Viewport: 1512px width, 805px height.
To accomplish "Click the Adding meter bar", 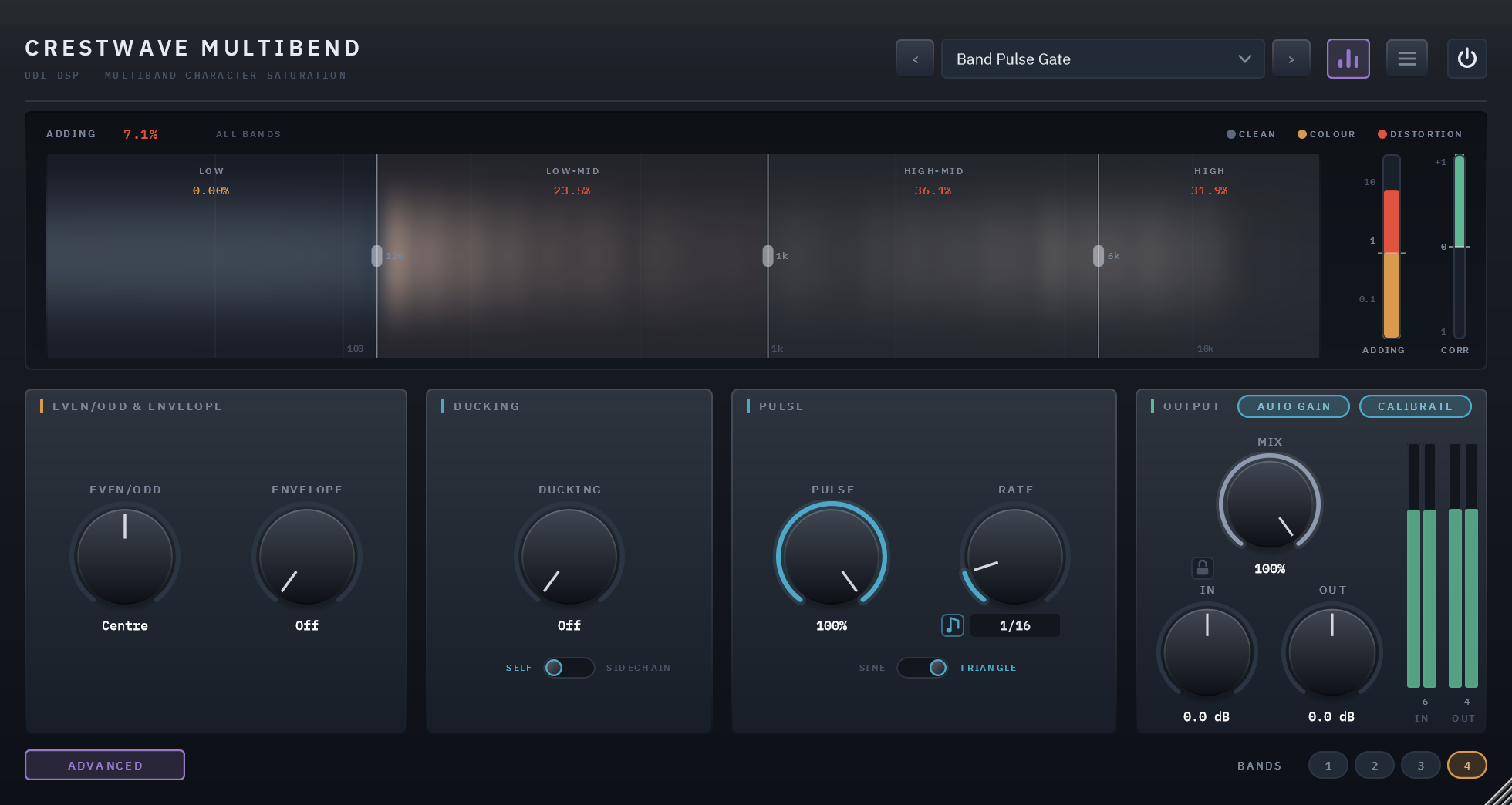I will pyautogui.click(x=1392, y=247).
